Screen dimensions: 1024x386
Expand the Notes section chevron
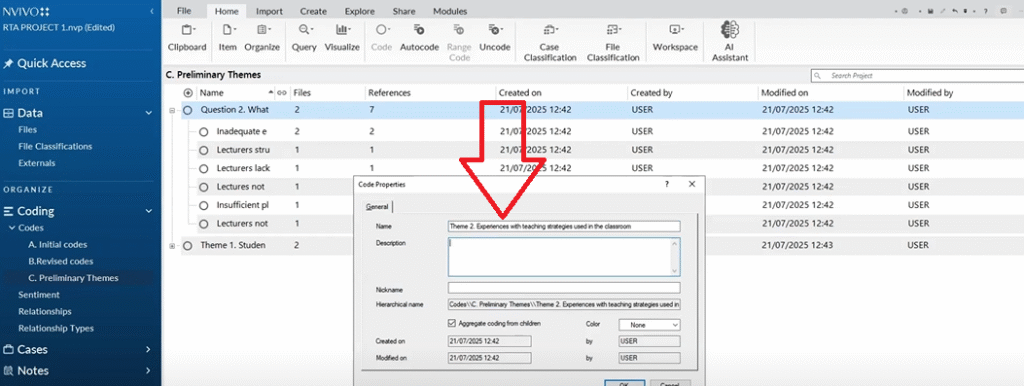pyautogui.click(x=149, y=370)
